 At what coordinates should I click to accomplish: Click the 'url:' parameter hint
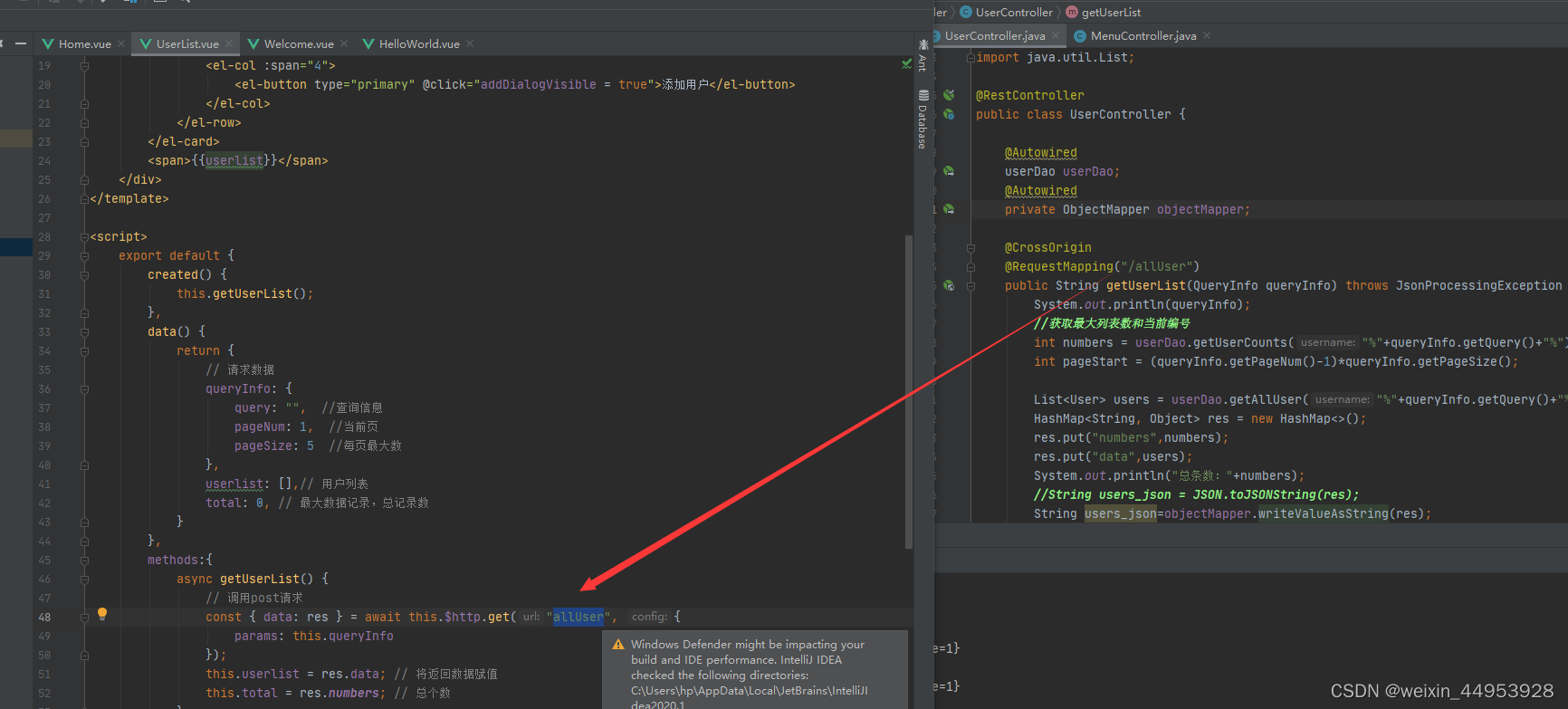(531, 617)
